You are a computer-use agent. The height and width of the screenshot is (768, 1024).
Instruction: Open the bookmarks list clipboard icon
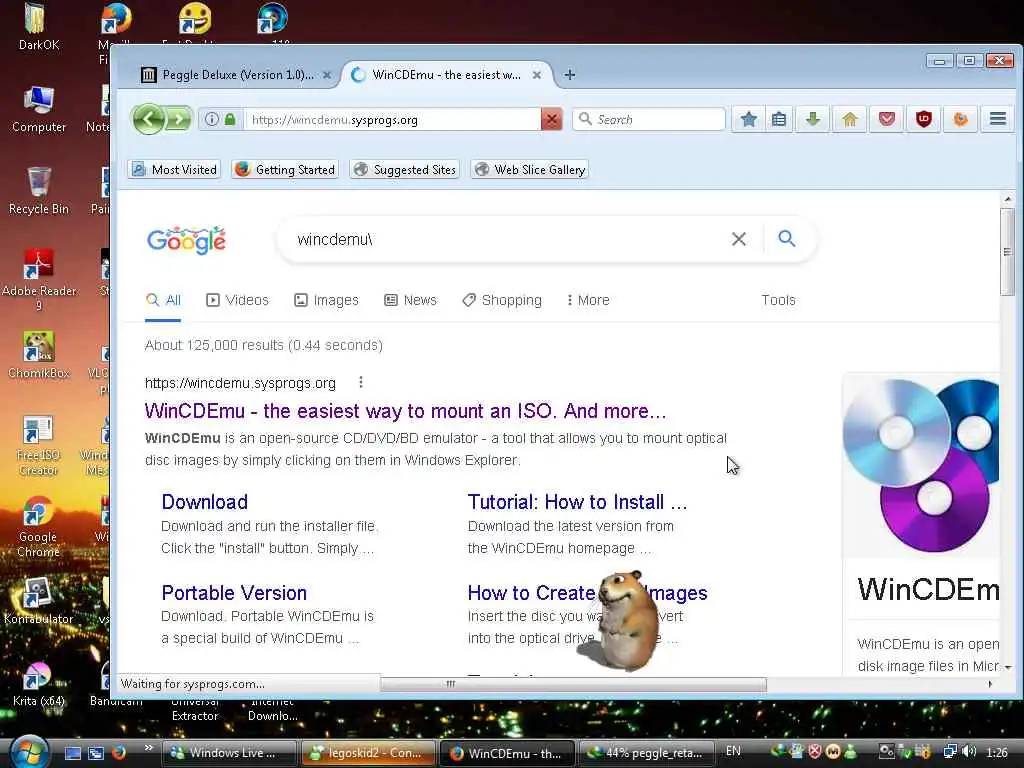coord(778,120)
